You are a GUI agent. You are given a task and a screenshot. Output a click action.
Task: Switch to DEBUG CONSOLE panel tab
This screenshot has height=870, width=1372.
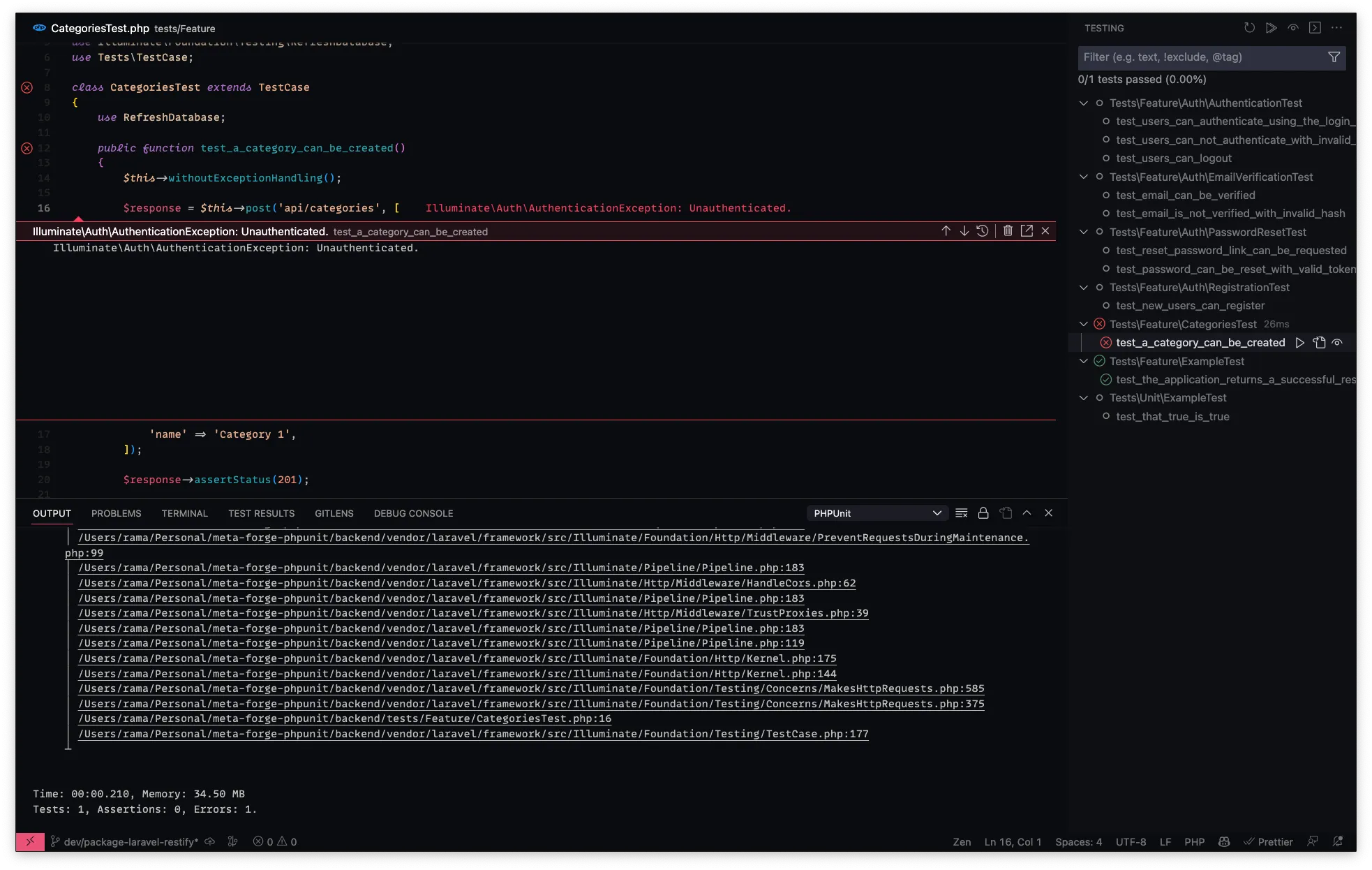[x=413, y=513]
